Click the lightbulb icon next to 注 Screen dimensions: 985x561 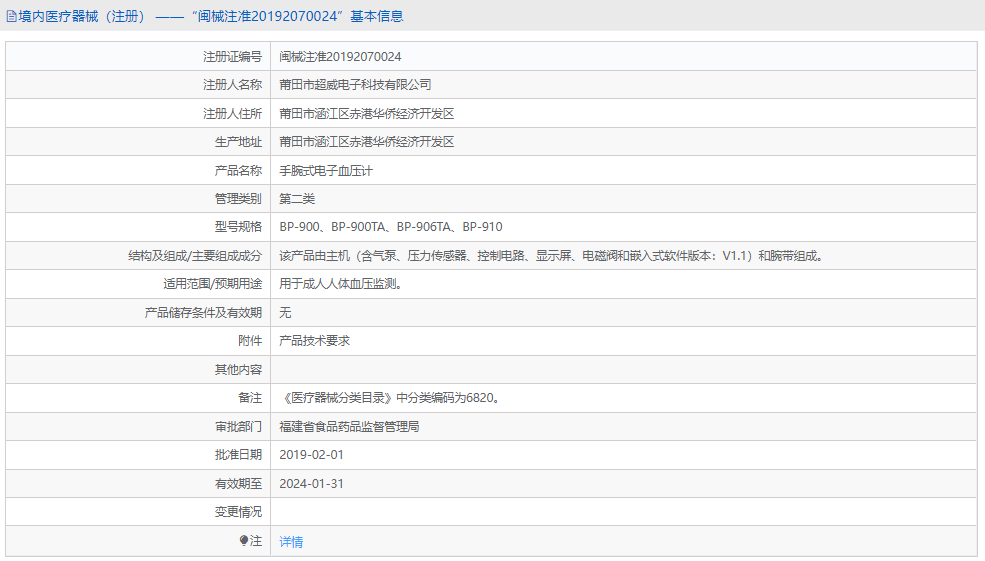(243, 541)
